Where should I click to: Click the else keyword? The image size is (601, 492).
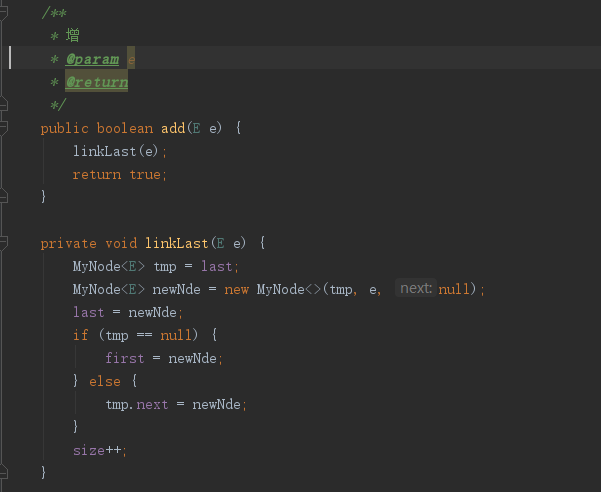tap(105, 381)
